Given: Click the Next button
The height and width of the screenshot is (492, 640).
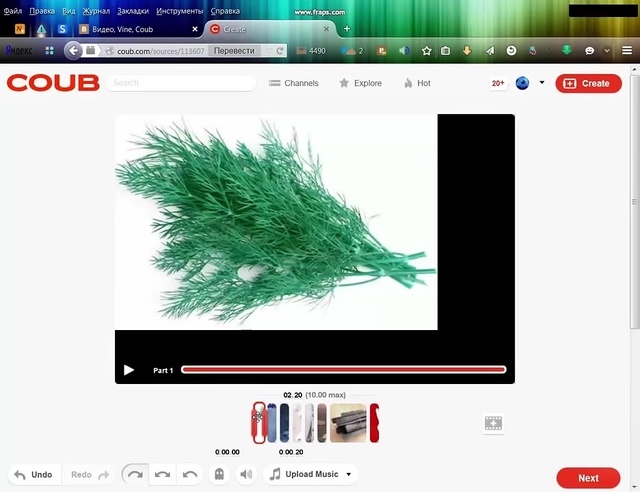Looking at the screenshot, I should tap(588, 478).
